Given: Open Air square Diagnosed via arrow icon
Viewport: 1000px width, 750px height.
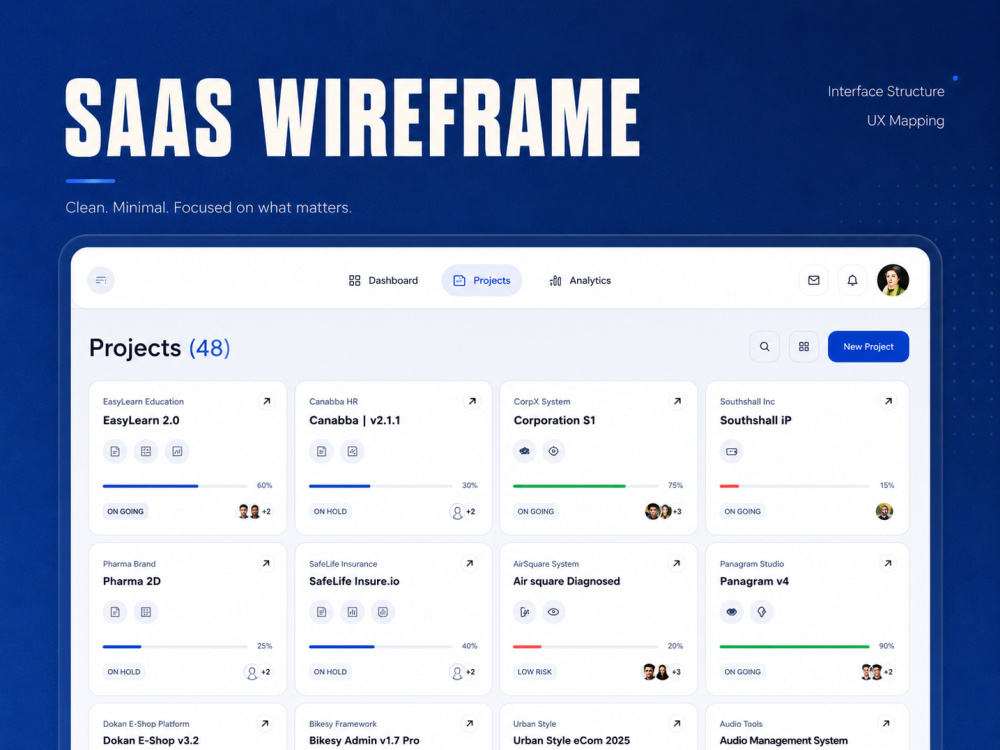Looking at the screenshot, I should click(x=677, y=563).
